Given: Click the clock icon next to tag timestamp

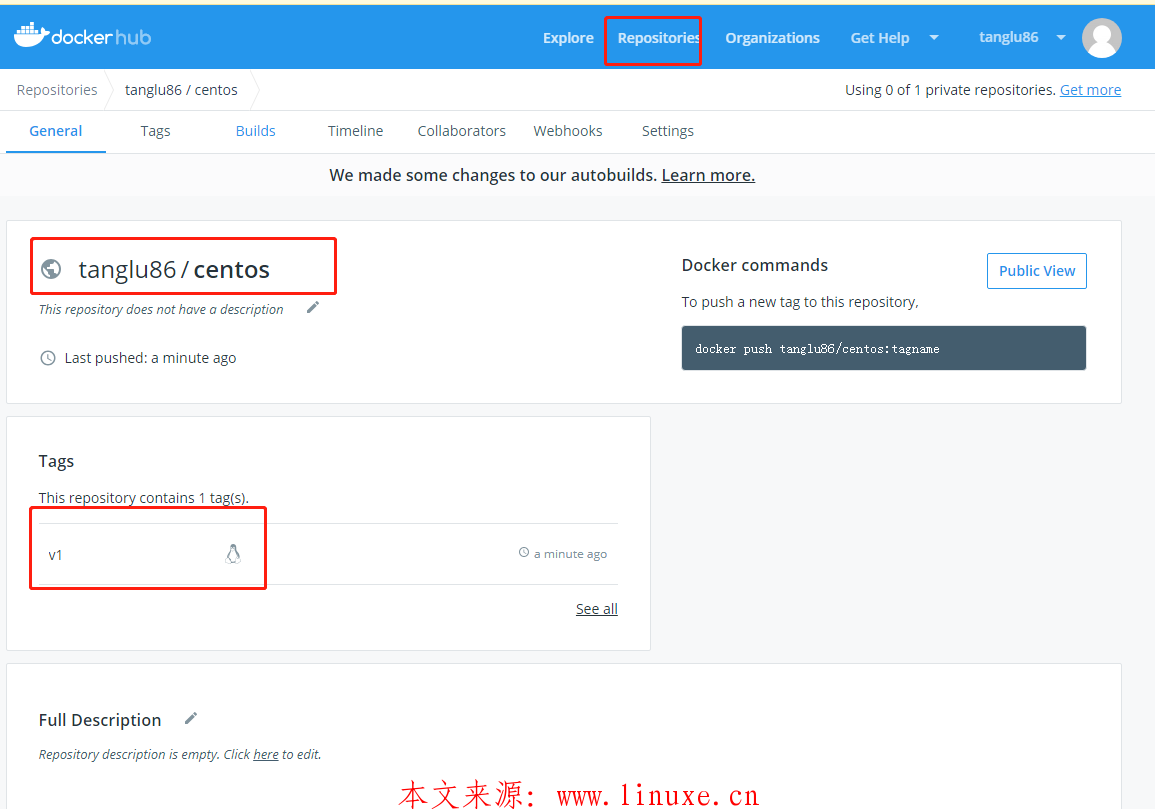Looking at the screenshot, I should (524, 553).
